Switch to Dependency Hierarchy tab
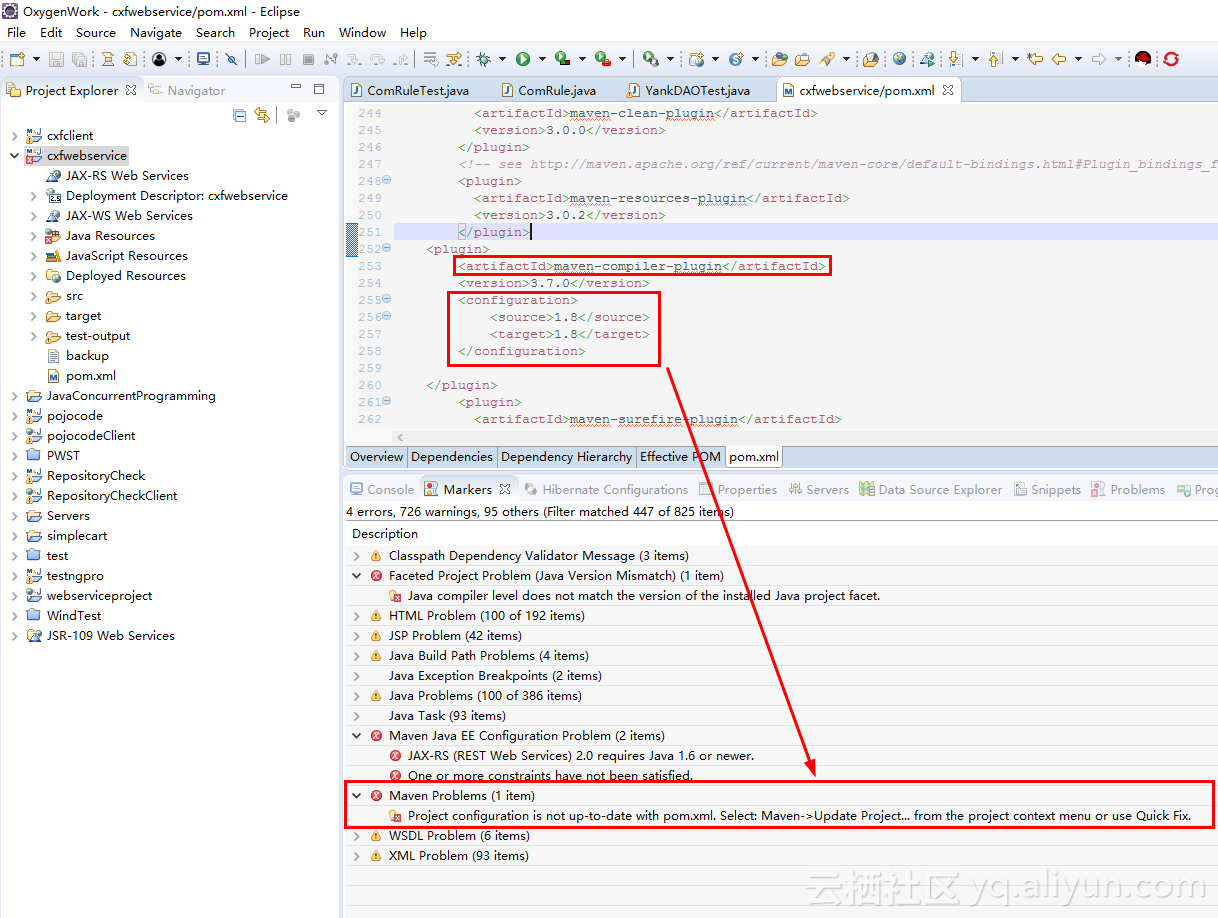 [x=566, y=457]
